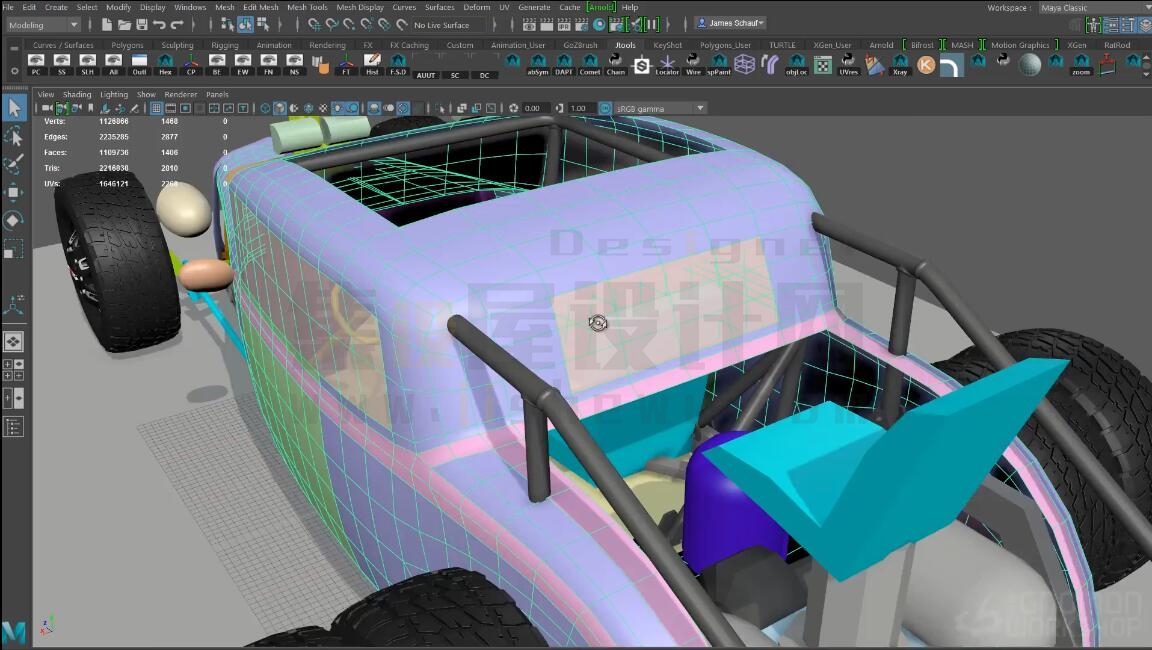Select the Move tool in toolbox
Image resolution: width=1152 pixels, height=650 pixels.
pyautogui.click(x=14, y=192)
